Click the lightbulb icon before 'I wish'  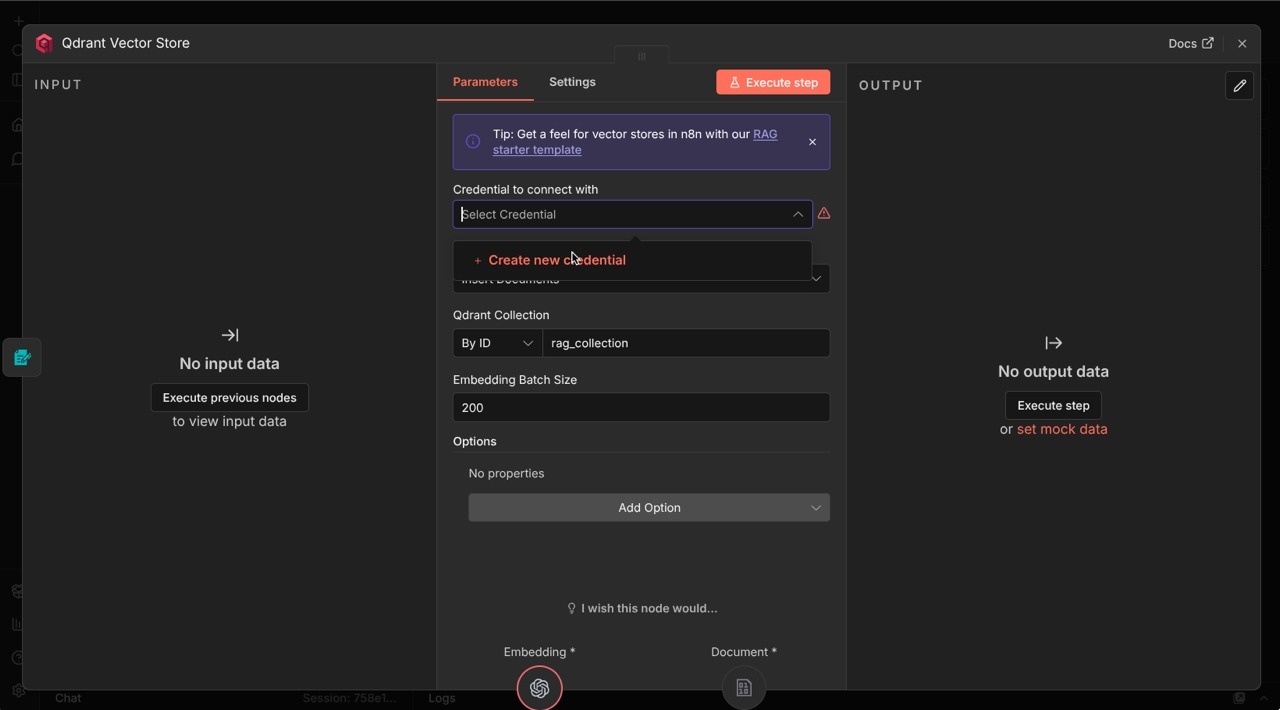572,608
